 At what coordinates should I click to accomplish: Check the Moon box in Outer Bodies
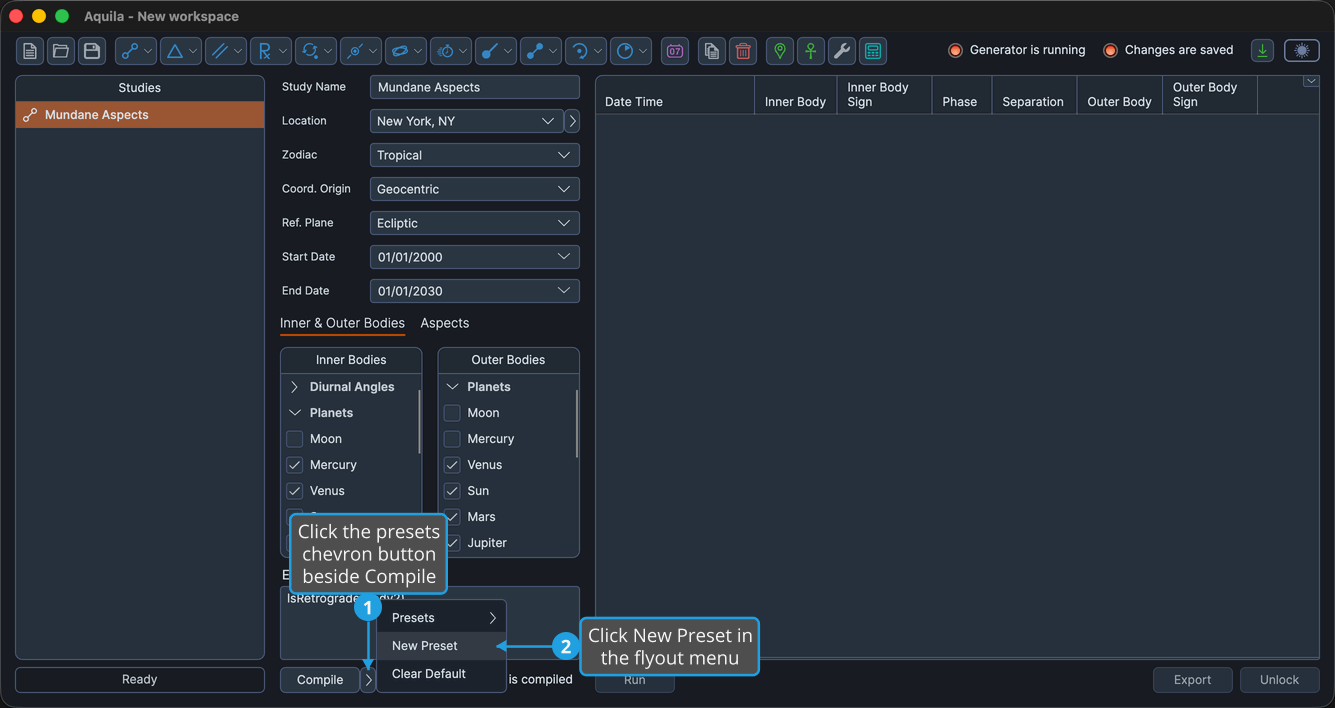click(452, 413)
